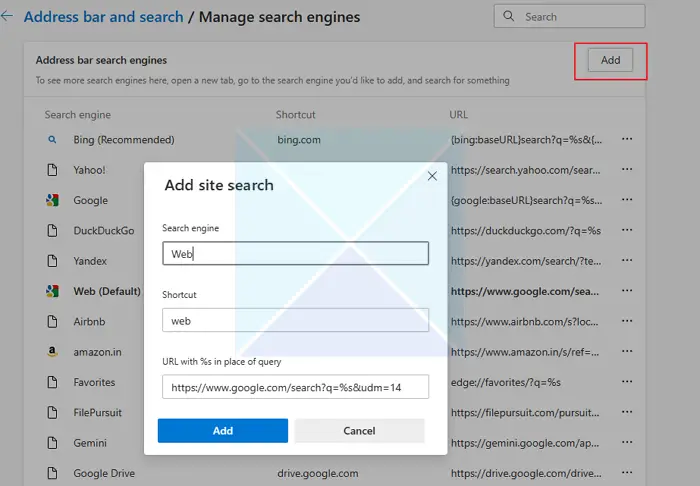Click the URL column header
Screen dimensions: 700x486
tap(458, 115)
